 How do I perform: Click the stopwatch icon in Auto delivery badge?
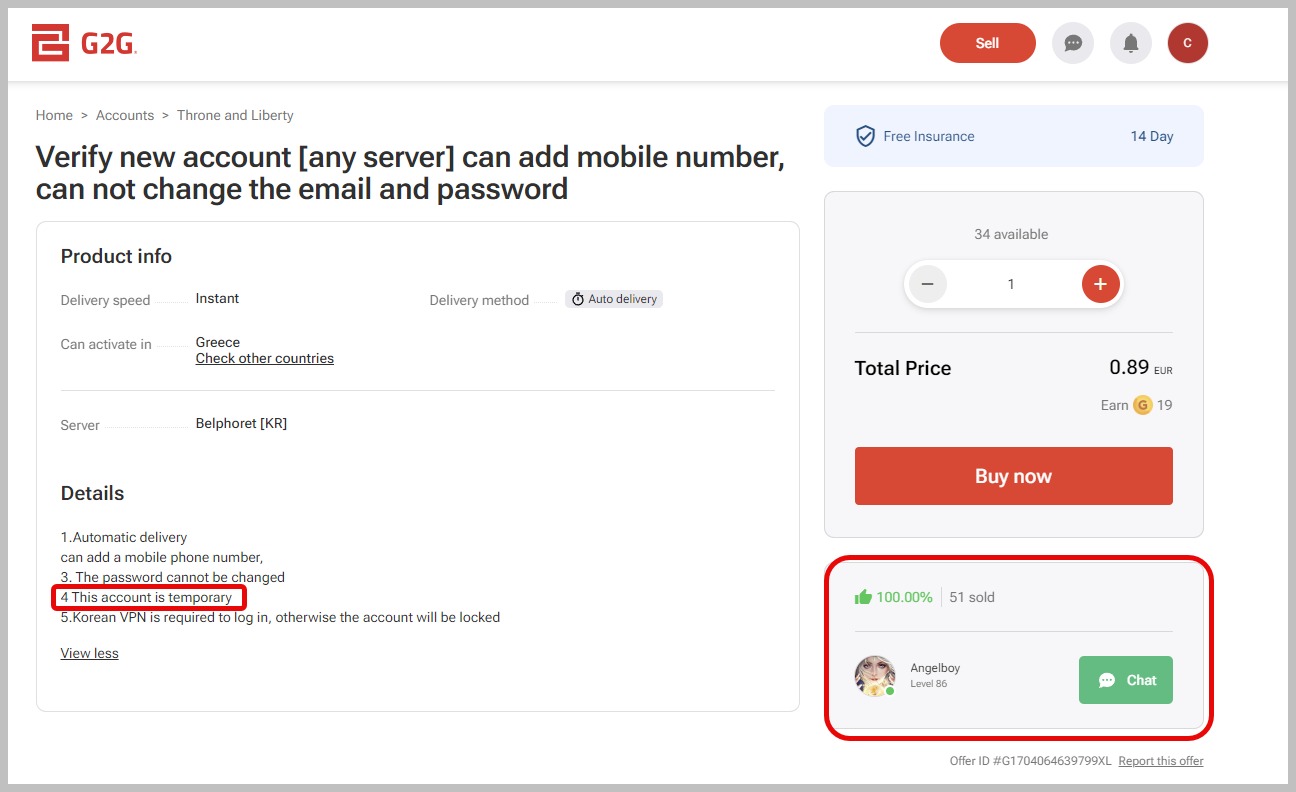click(x=578, y=299)
